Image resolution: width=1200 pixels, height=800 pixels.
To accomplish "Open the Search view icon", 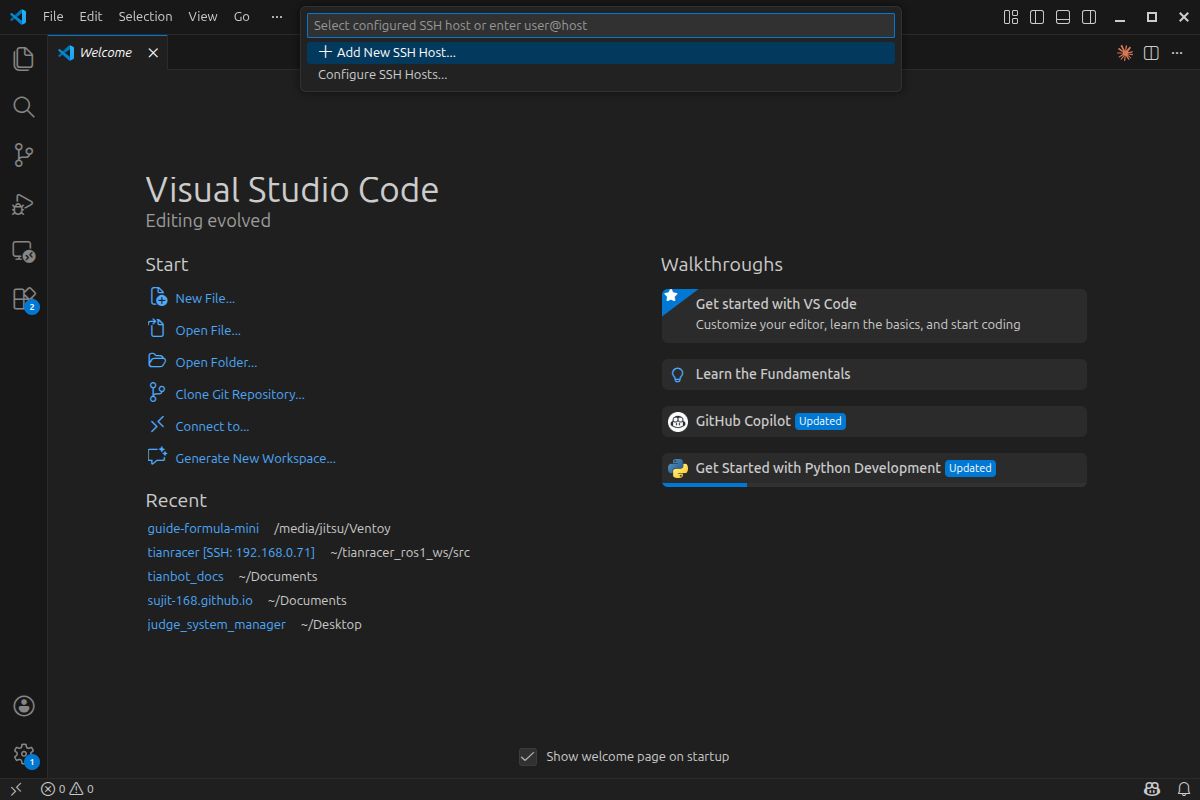I will tap(24, 107).
